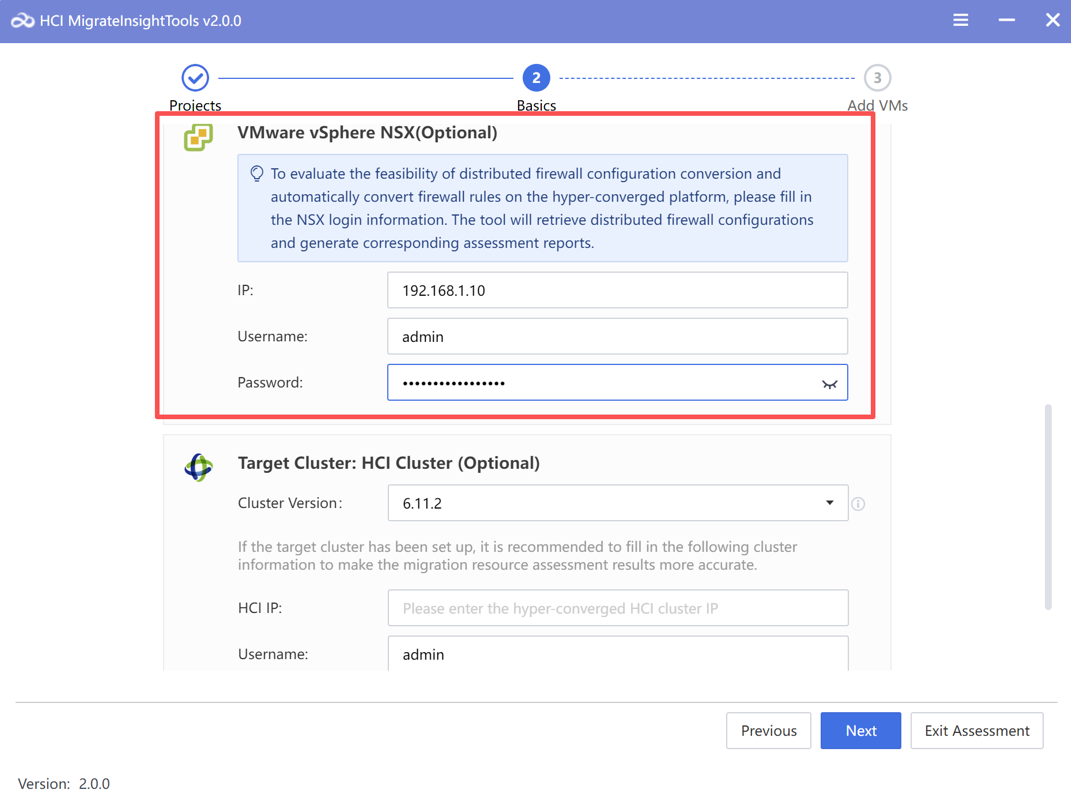Click the step 2 Basics circle

[536, 78]
